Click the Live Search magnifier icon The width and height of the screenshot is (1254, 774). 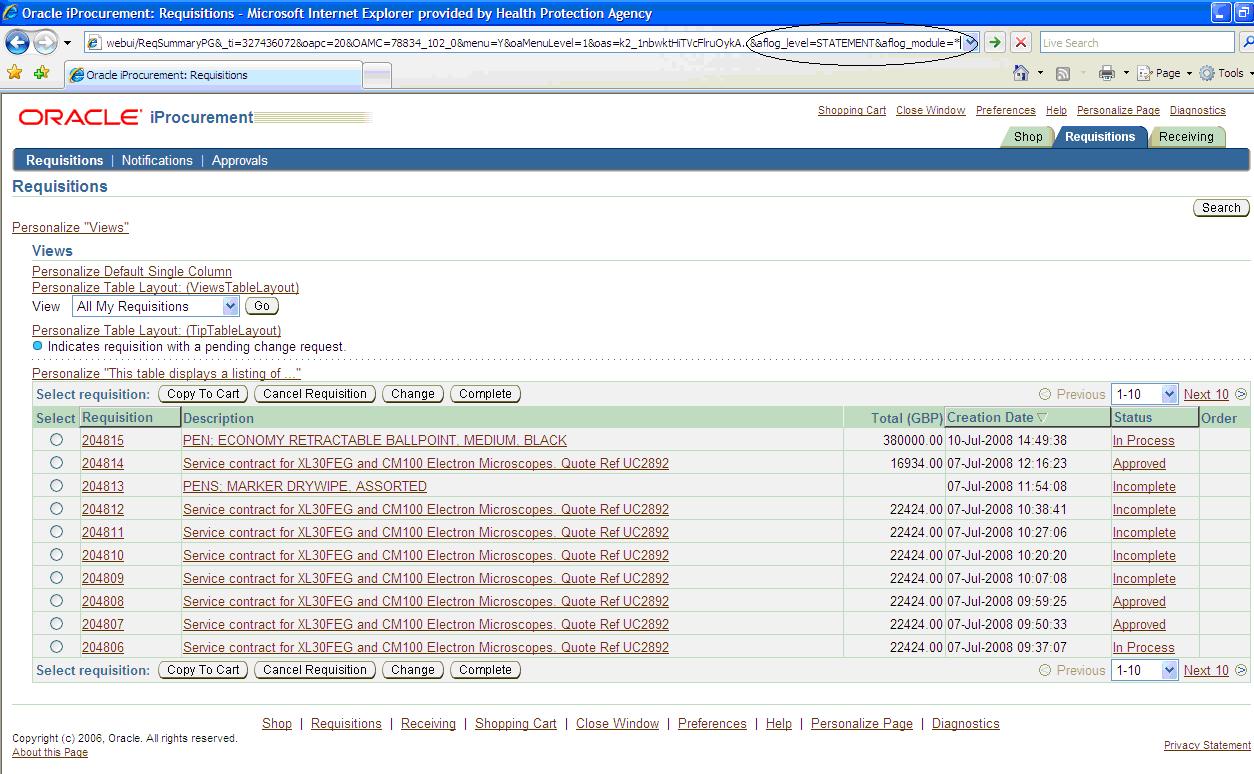[1246, 42]
